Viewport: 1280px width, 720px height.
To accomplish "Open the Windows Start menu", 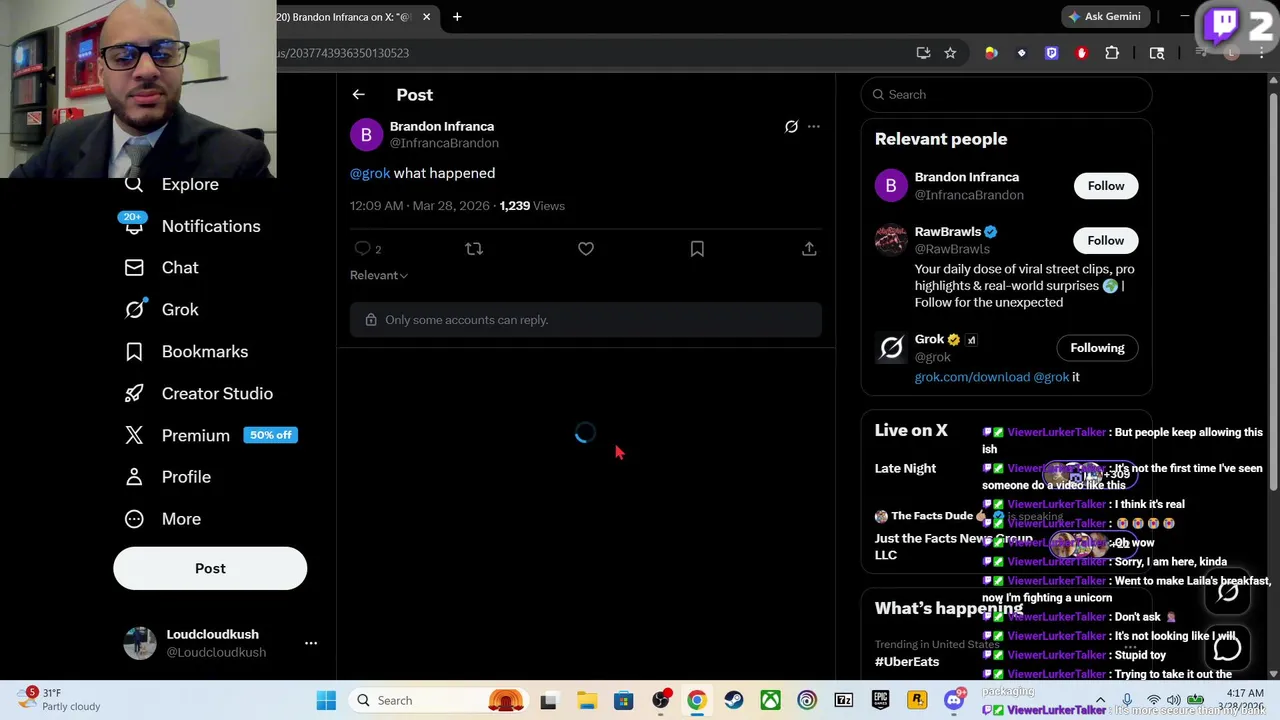I will [326, 701].
